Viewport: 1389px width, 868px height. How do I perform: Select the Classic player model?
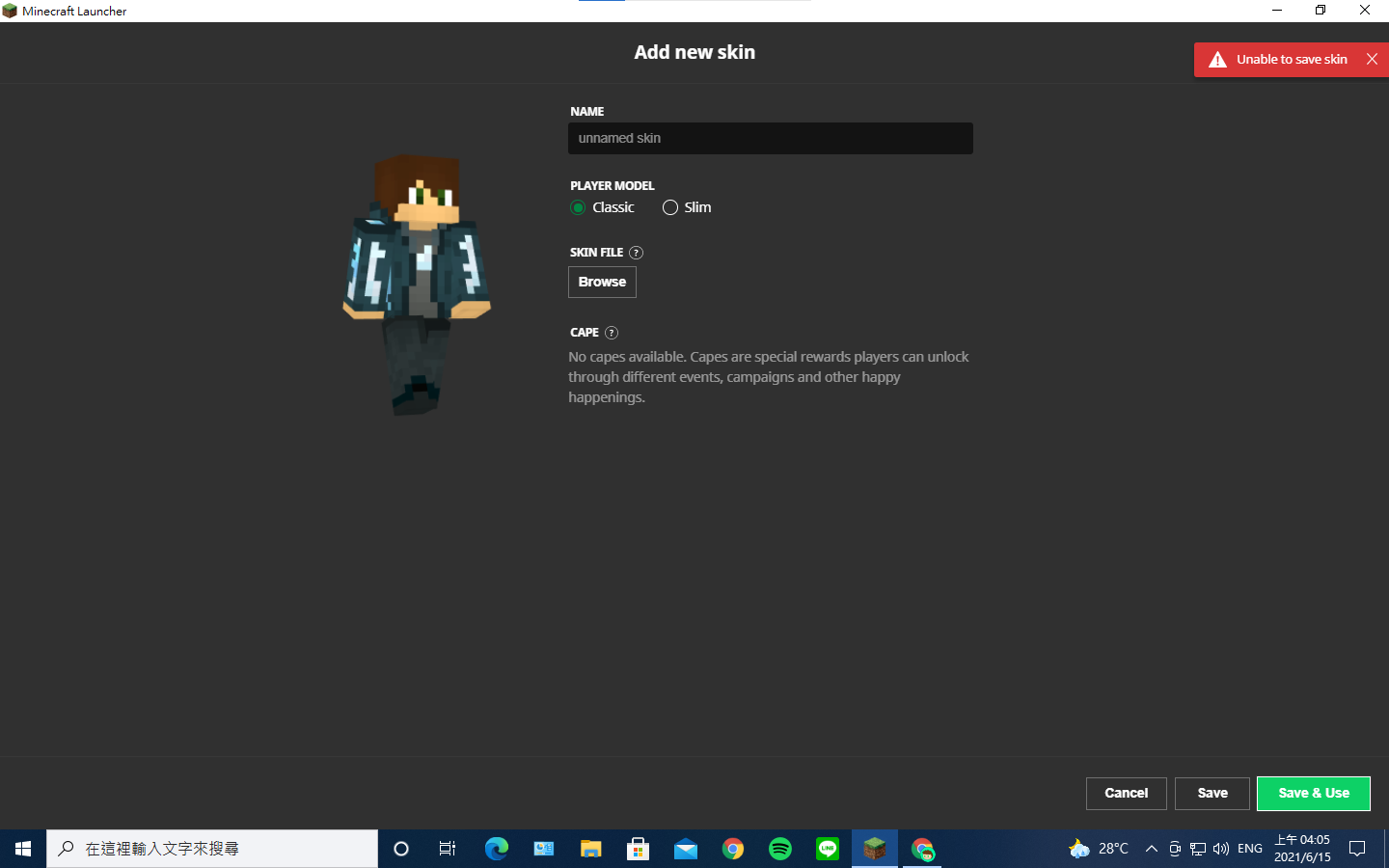602,207
